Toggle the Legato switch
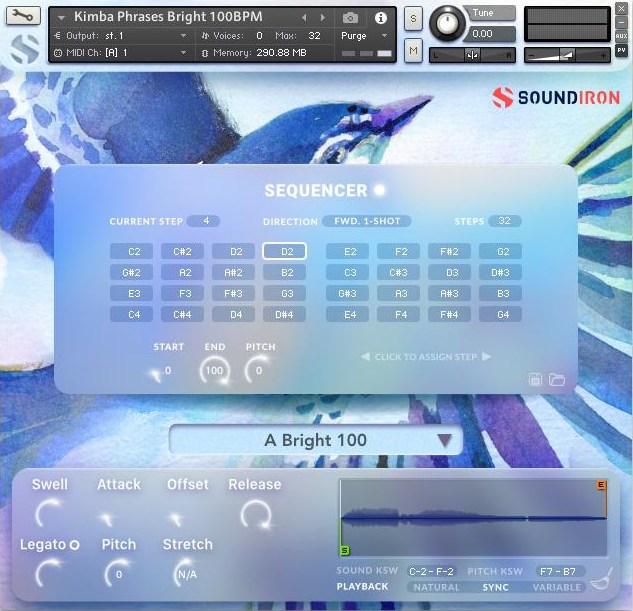Image resolution: width=633 pixels, height=611 pixels. [74, 545]
